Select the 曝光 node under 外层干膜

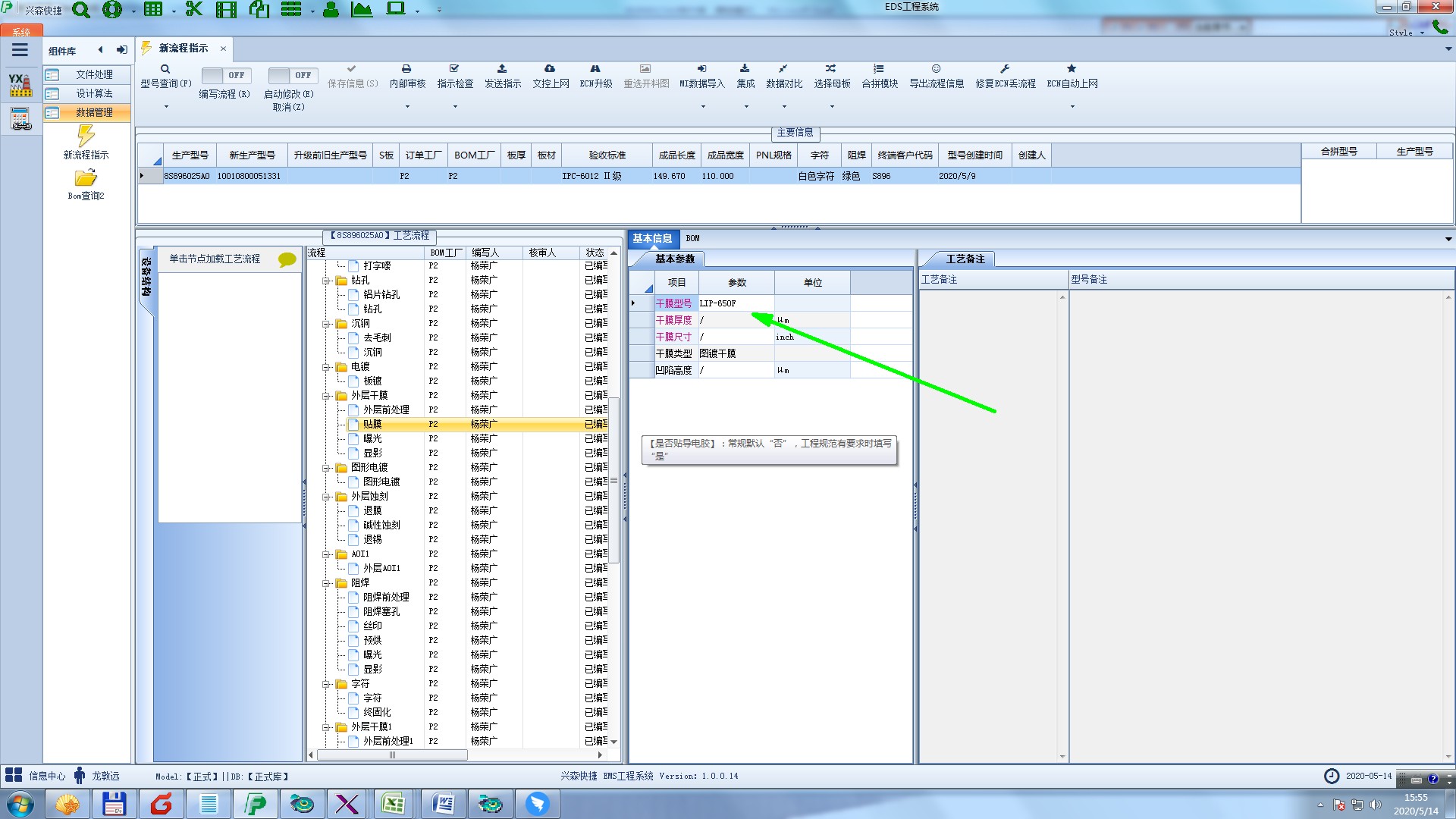click(x=372, y=438)
